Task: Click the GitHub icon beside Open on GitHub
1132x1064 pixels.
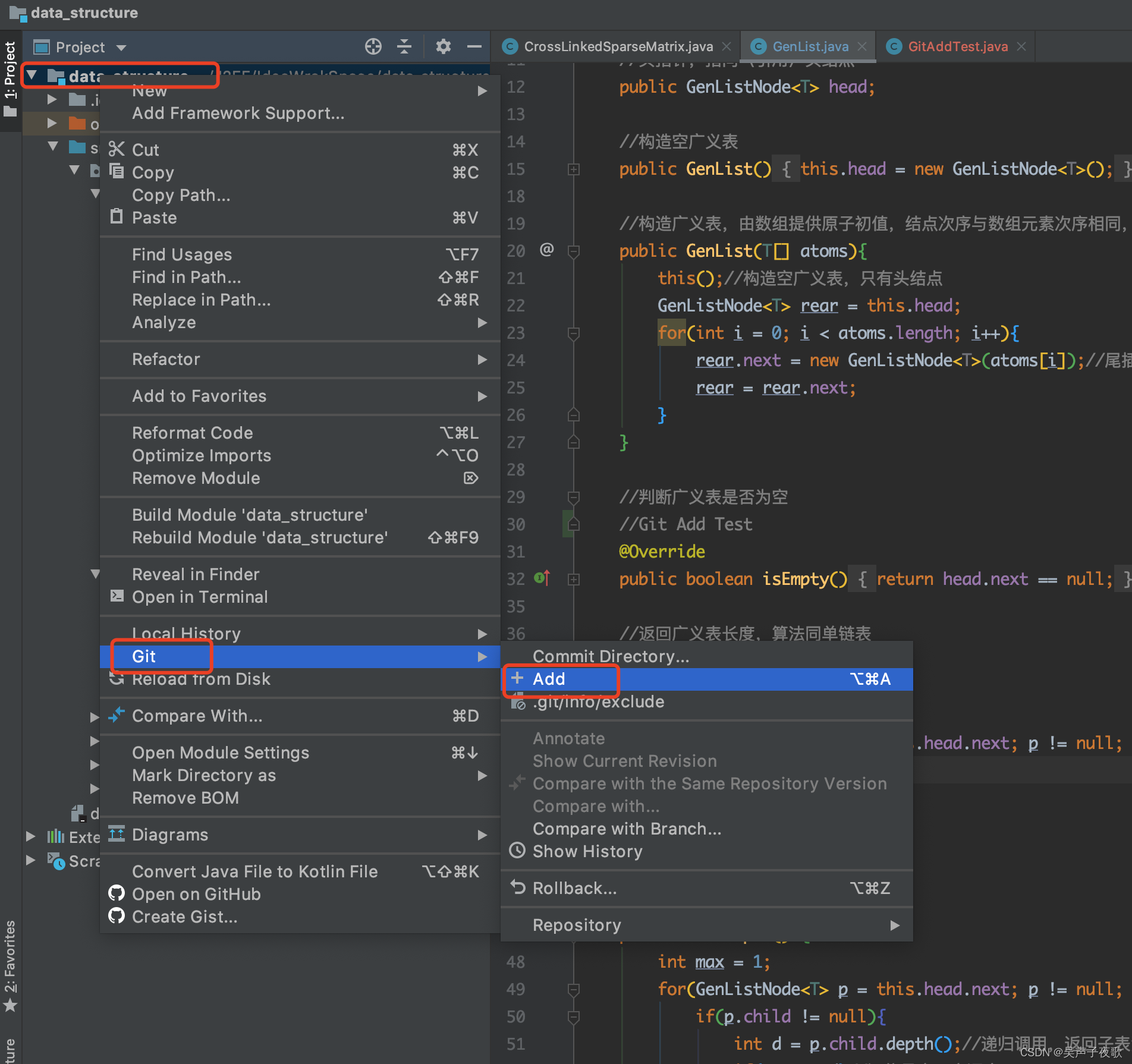Action: point(117,893)
